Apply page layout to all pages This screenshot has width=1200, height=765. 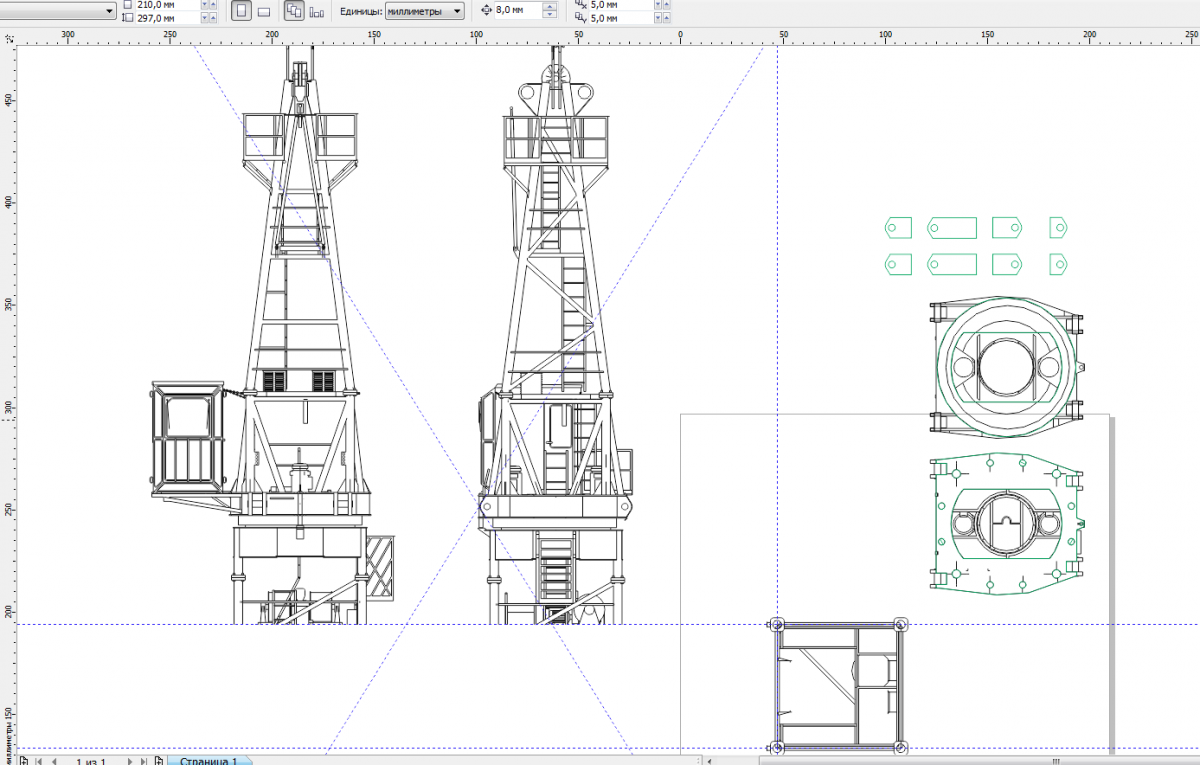pyautogui.click(x=294, y=11)
